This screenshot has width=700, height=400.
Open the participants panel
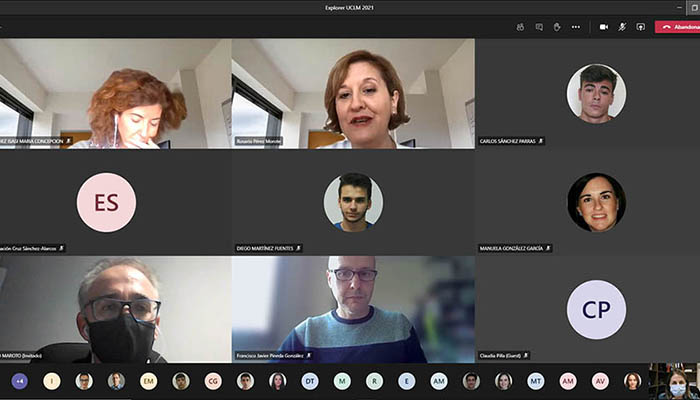(521, 27)
